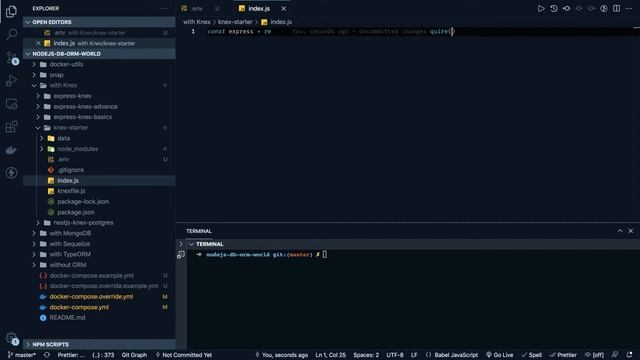Select the index.js editor tab
Screen dimensions: 640x360
pos(259,8)
